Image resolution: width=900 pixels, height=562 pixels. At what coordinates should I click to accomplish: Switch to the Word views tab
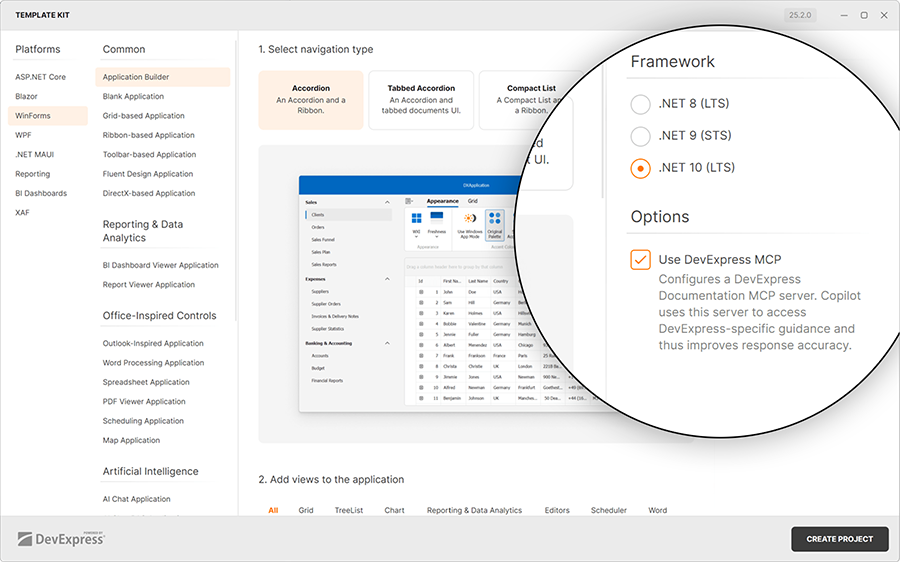coord(657,510)
